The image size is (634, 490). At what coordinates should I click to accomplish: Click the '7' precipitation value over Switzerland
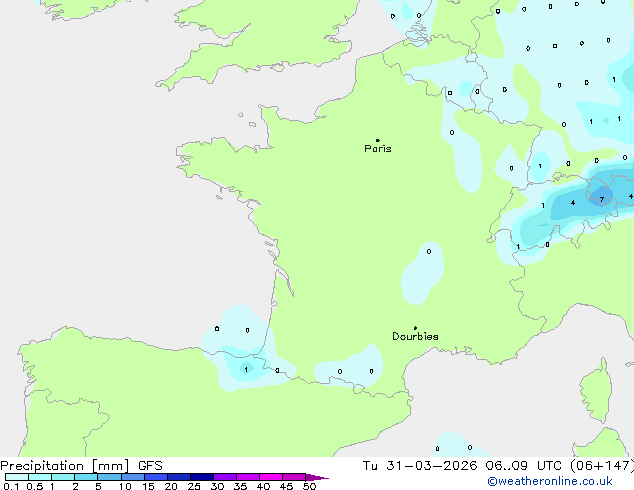pos(602,199)
